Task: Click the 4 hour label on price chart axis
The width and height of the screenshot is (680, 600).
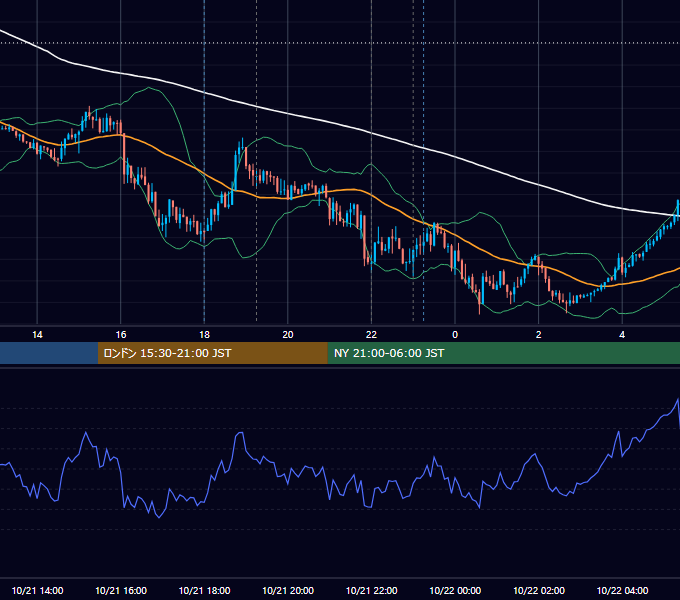Action: (622, 335)
